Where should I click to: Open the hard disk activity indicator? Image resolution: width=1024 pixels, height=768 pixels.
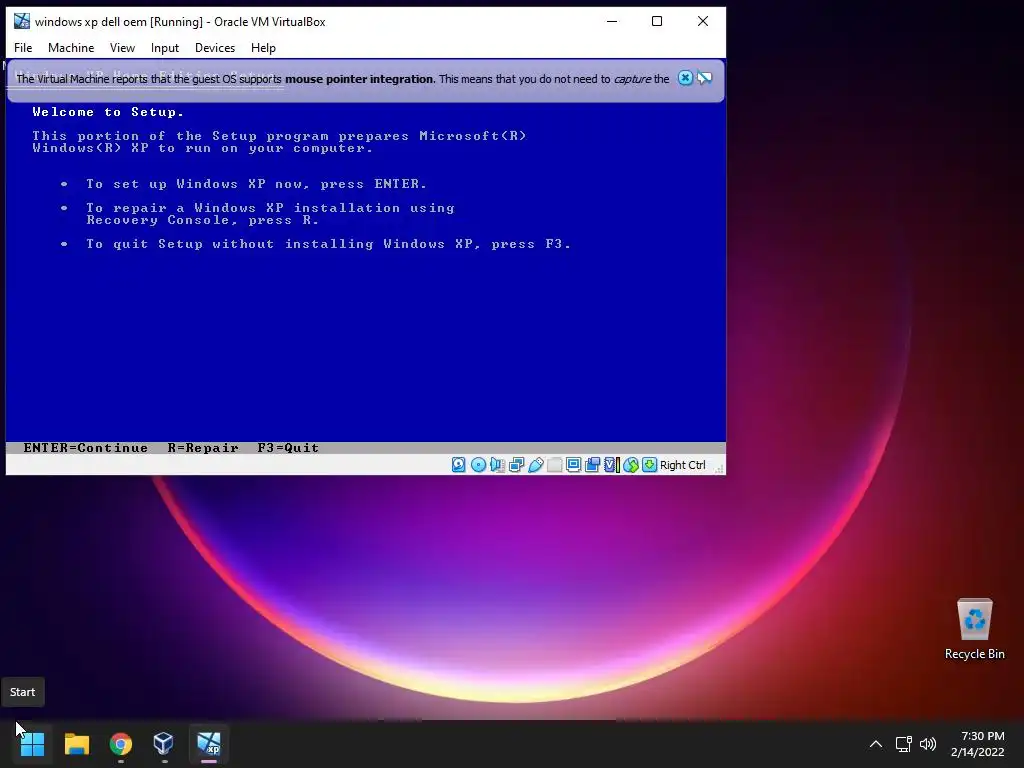[458, 465]
